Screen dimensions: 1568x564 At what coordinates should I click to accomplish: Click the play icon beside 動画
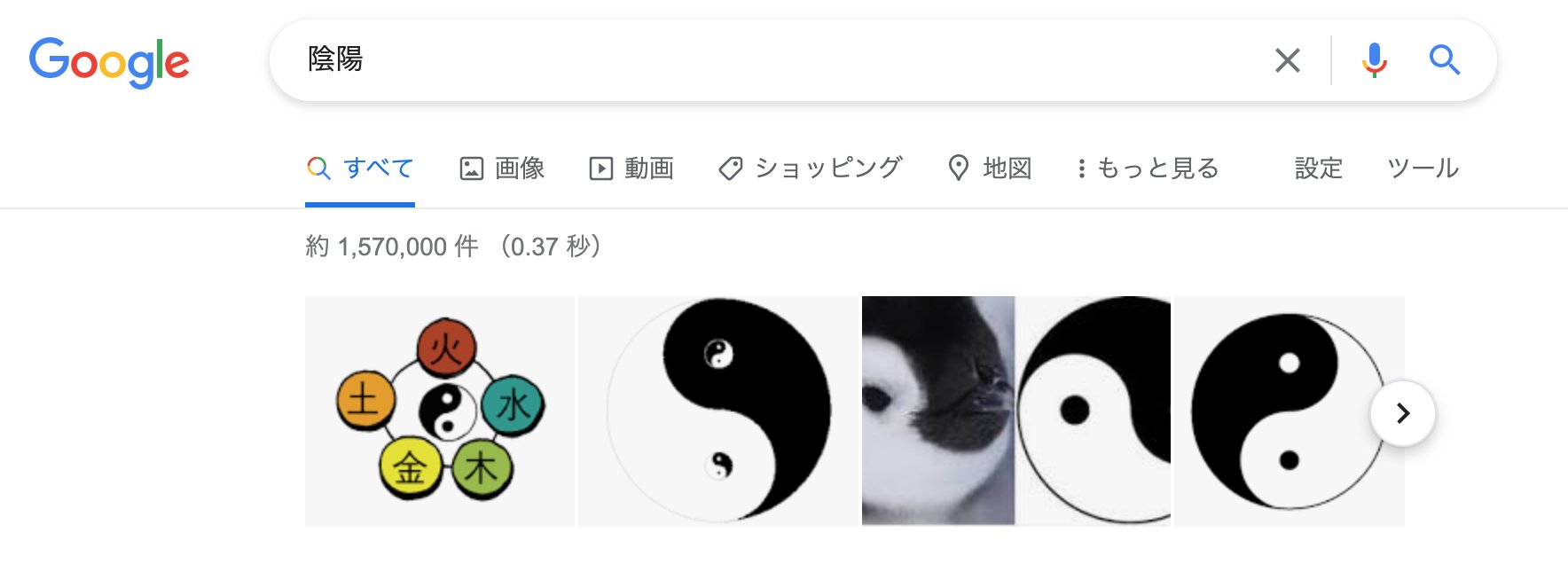pyautogui.click(x=600, y=168)
